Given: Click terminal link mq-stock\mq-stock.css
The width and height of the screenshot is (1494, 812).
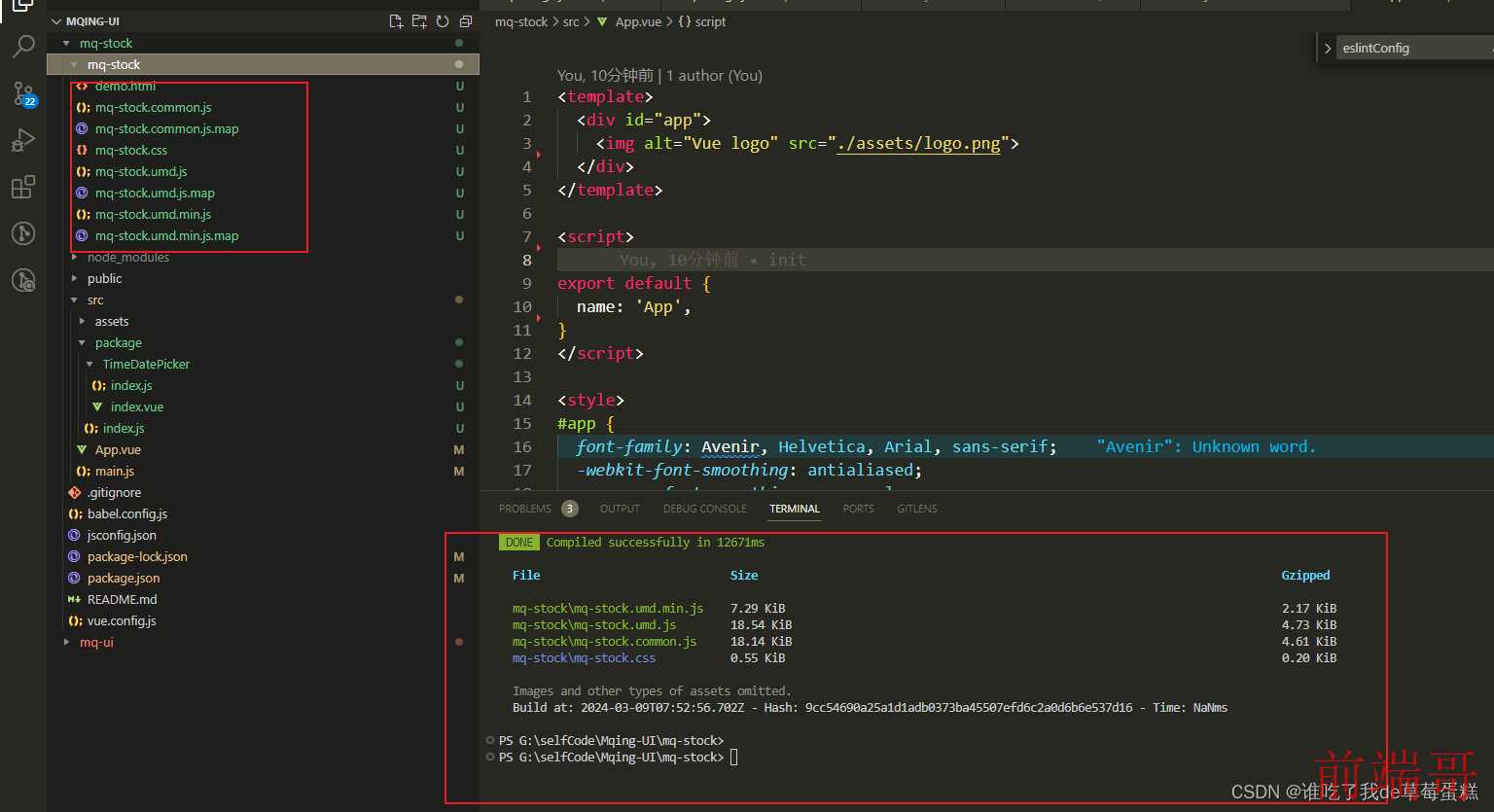Looking at the screenshot, I should point(585,658).
